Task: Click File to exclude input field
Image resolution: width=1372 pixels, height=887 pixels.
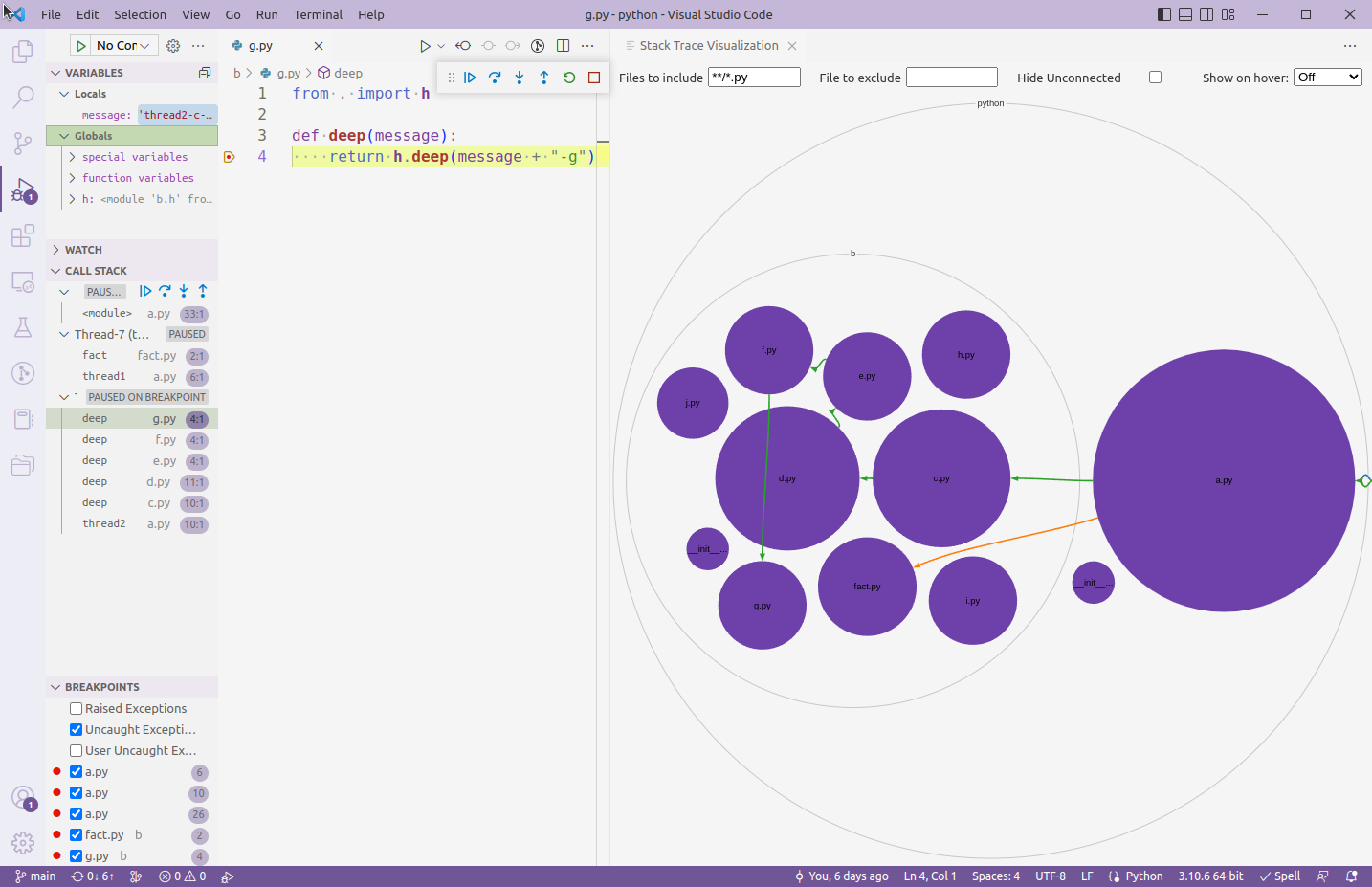Action: pyautogui.click(x=952, y=78)
